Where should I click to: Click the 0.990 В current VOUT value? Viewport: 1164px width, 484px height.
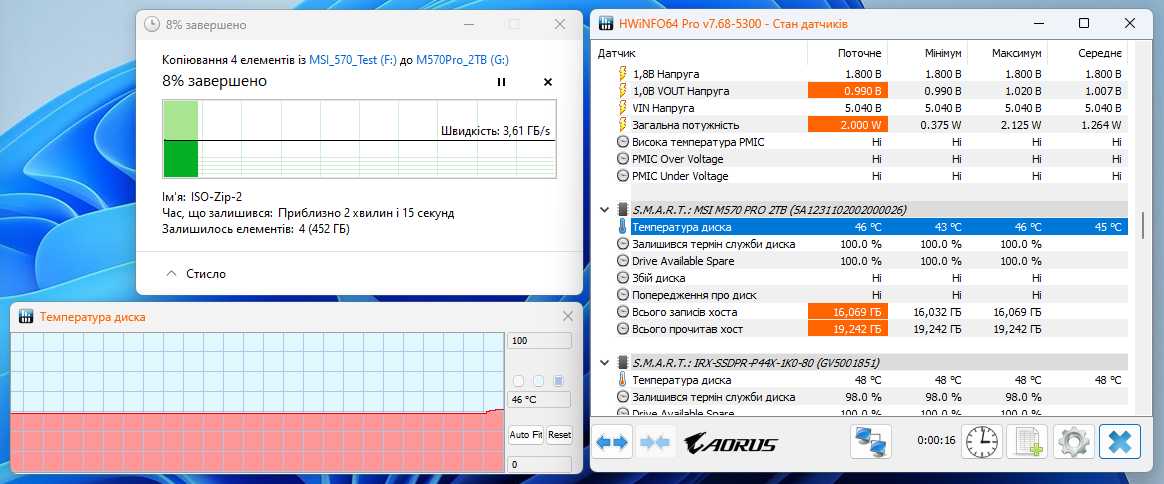(848, 91)
